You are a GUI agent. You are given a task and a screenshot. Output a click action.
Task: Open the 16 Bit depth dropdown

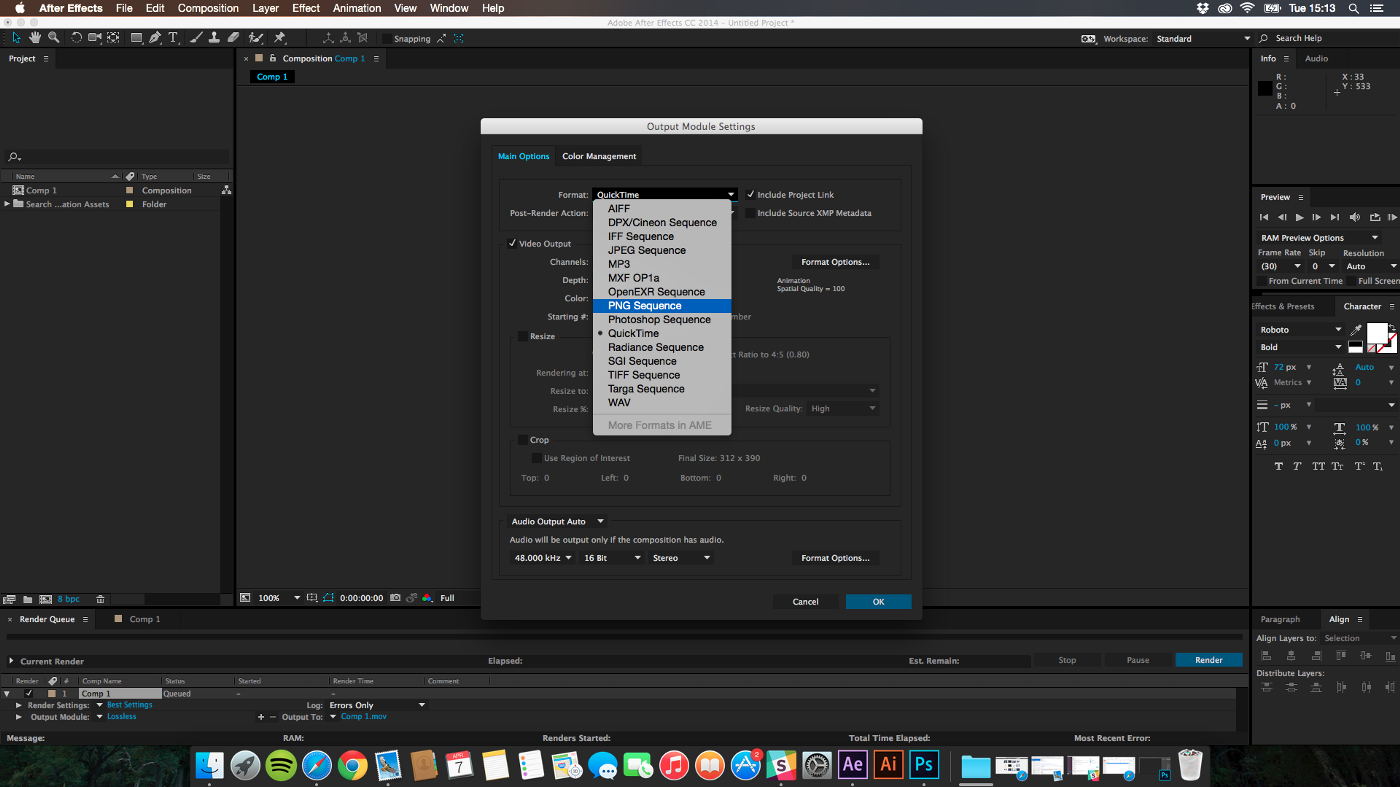click(612, 558)
